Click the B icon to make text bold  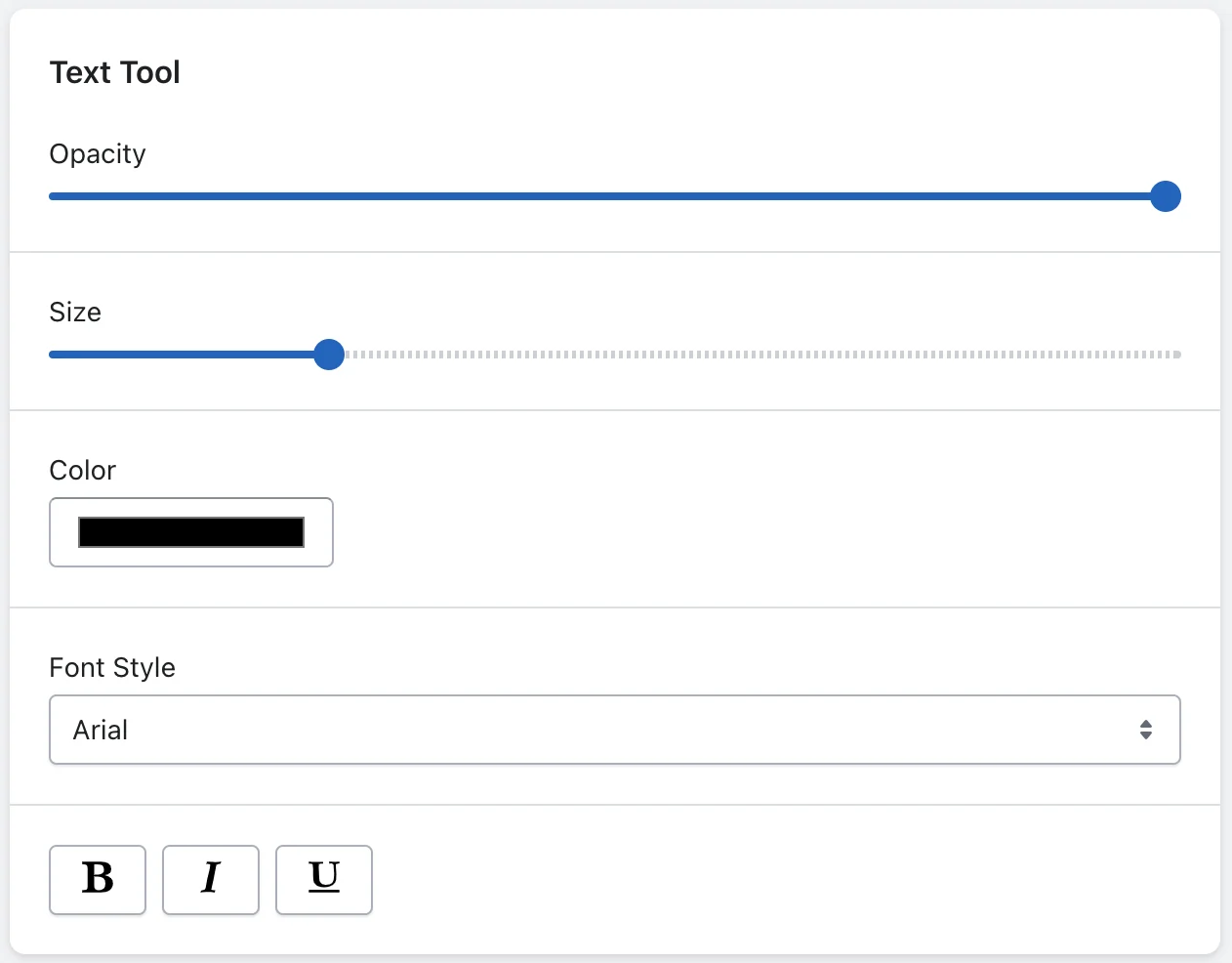tap(98, 880)
